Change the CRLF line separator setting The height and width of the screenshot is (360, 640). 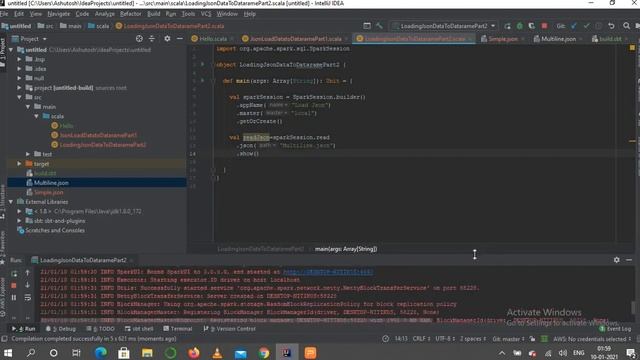421,339
